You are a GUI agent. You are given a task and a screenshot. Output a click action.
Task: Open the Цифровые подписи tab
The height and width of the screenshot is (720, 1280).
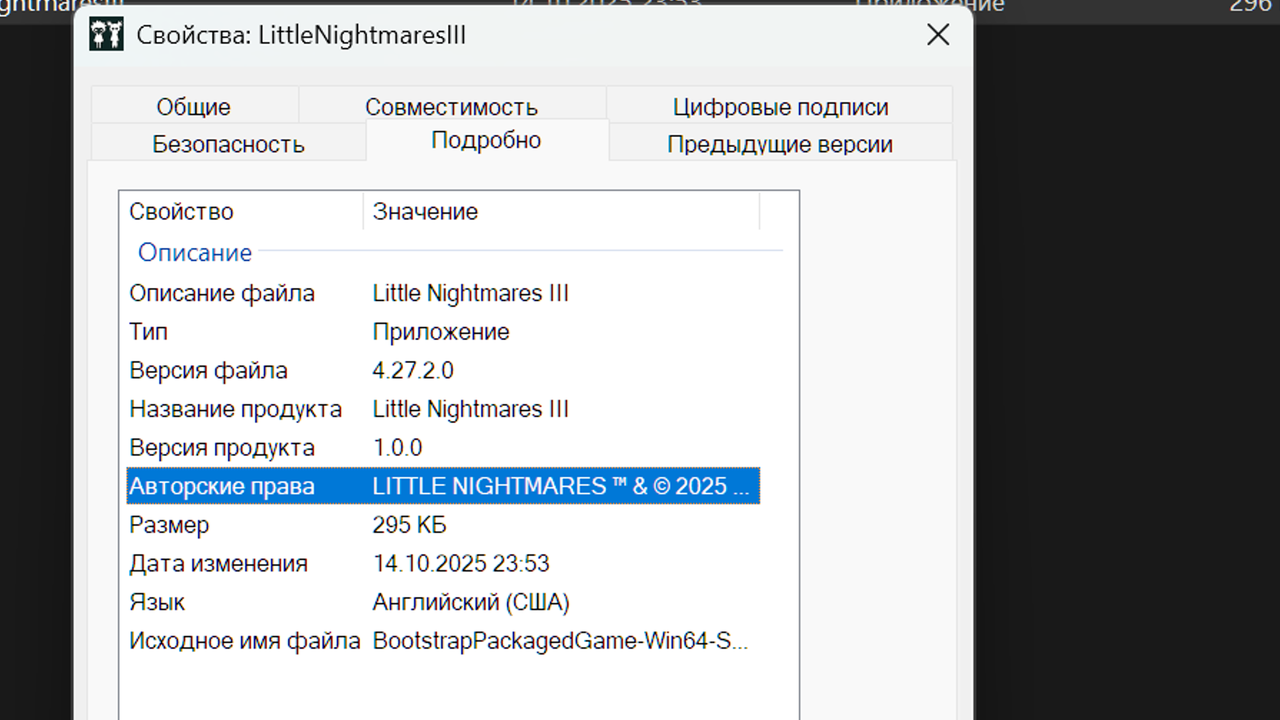click(x=780, y=106)
